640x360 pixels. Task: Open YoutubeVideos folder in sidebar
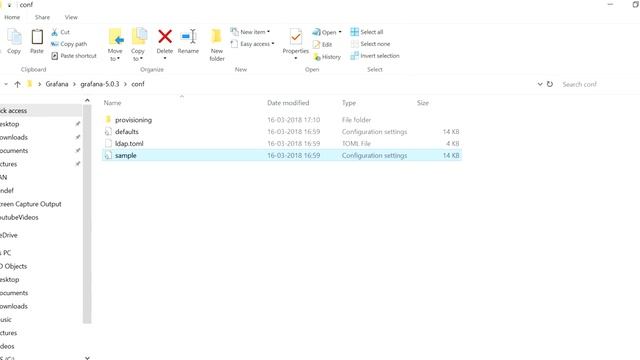(x=19, y=217)
